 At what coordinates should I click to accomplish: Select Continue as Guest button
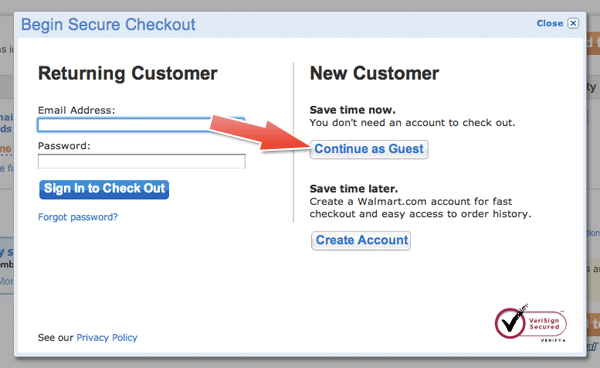pyautogui.click(x=369, y=149)
